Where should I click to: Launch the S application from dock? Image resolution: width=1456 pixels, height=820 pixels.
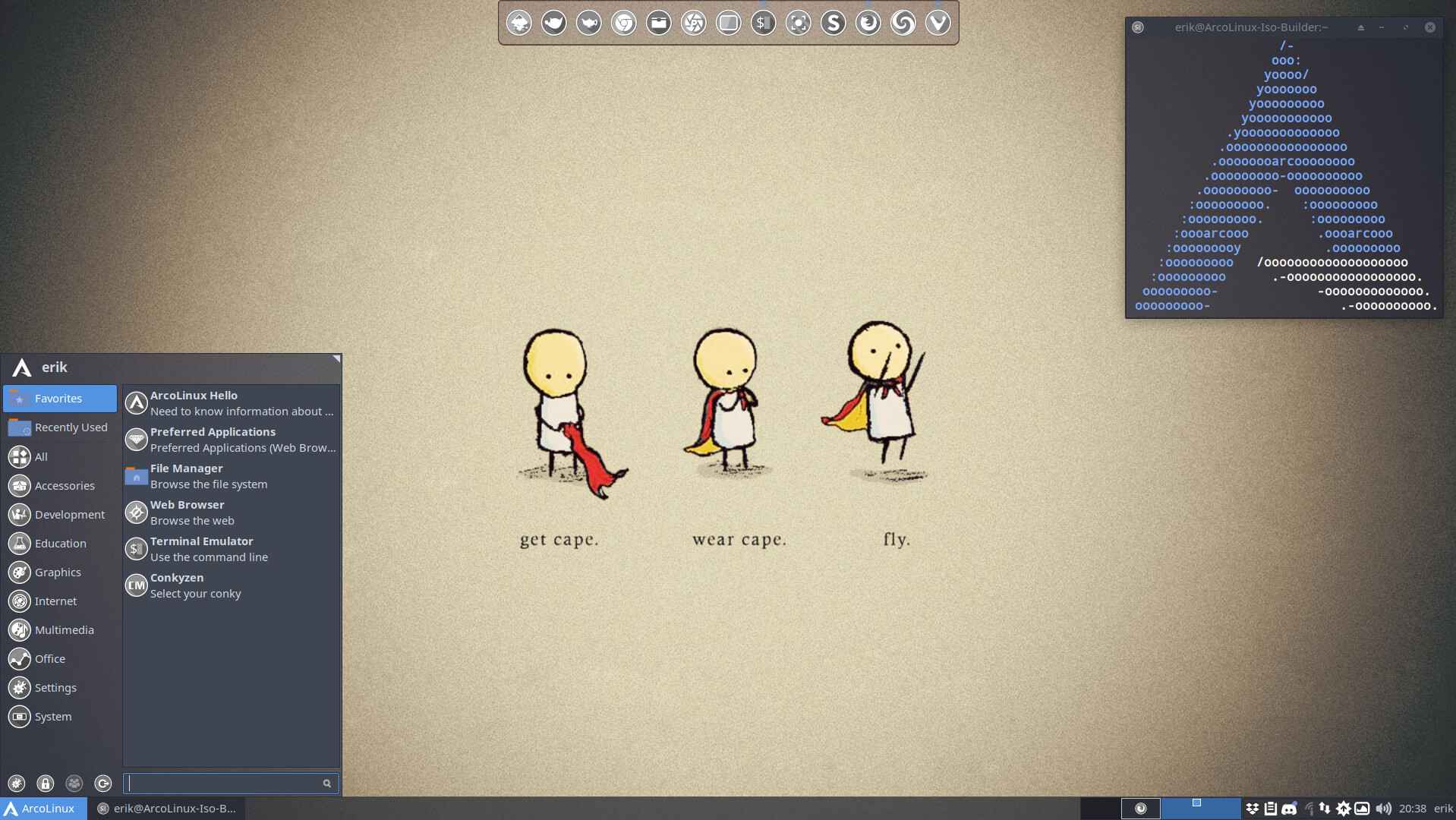[834, 23]
